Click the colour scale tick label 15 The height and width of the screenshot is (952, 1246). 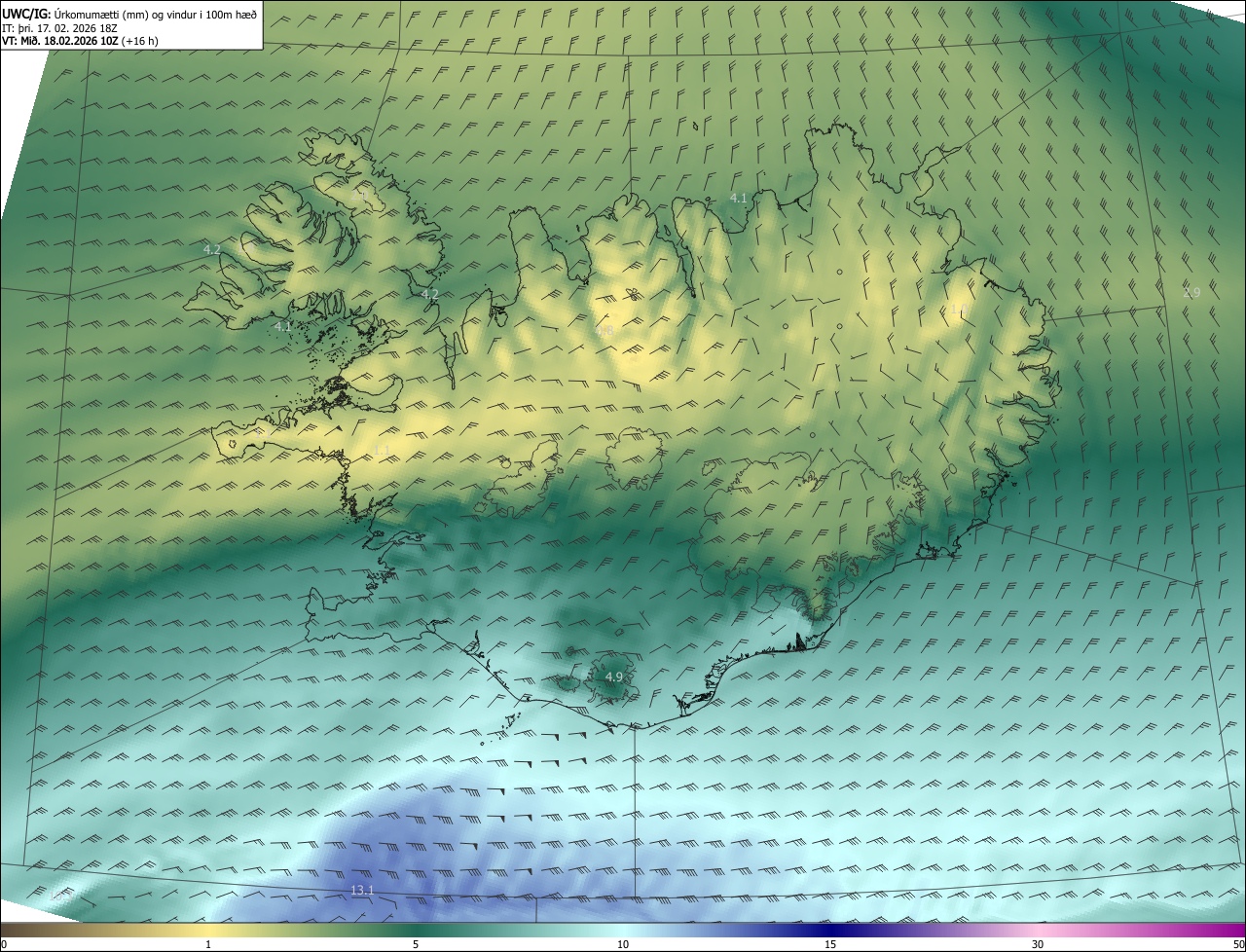(830, 944)
